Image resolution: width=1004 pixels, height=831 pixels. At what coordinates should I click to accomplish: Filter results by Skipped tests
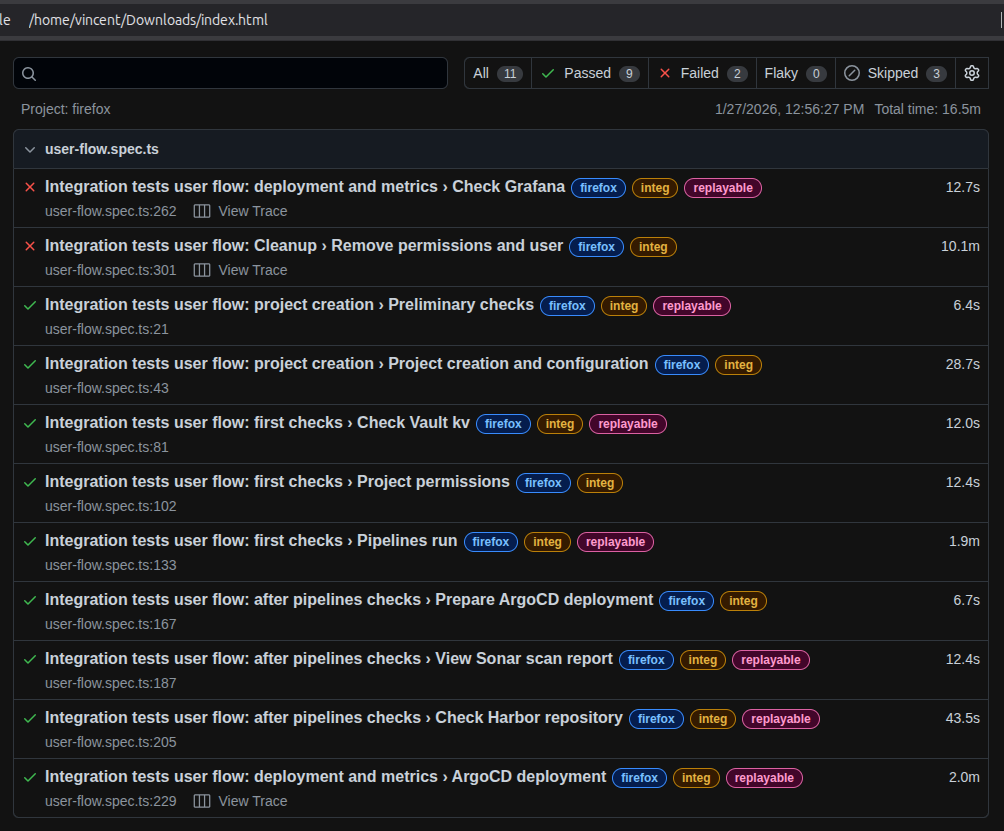(x=894, y=73)
